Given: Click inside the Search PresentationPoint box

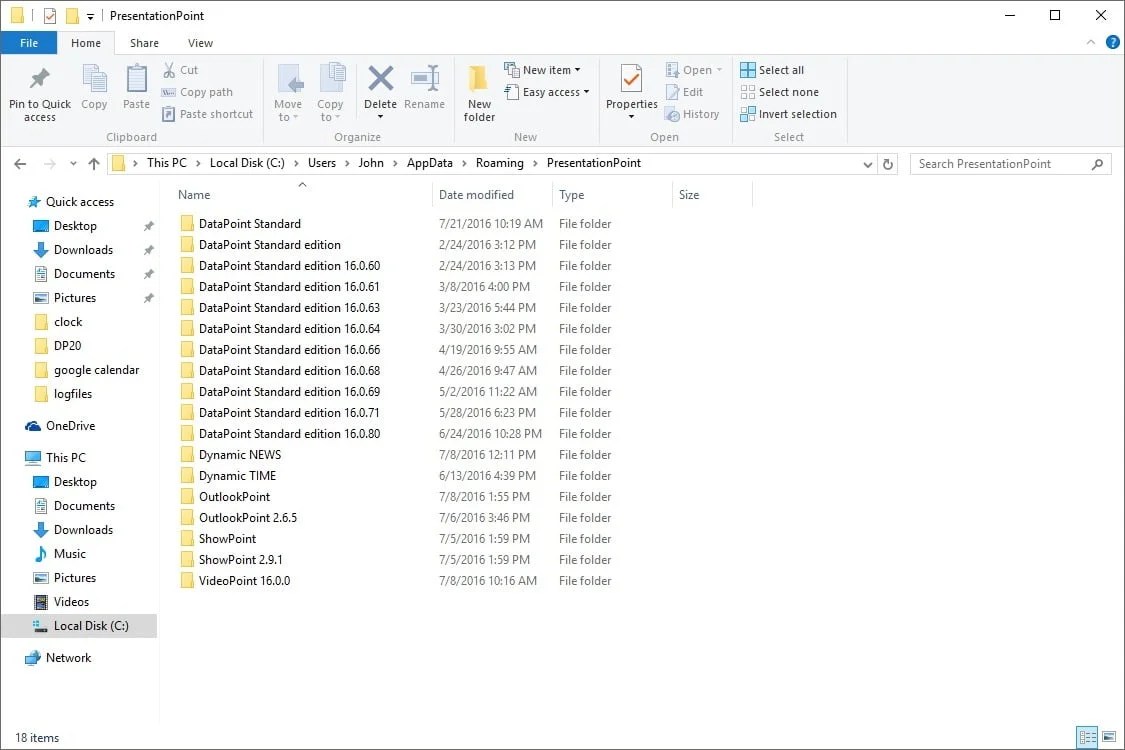Looking at the screenshot, I should [x=1000, y=162].
